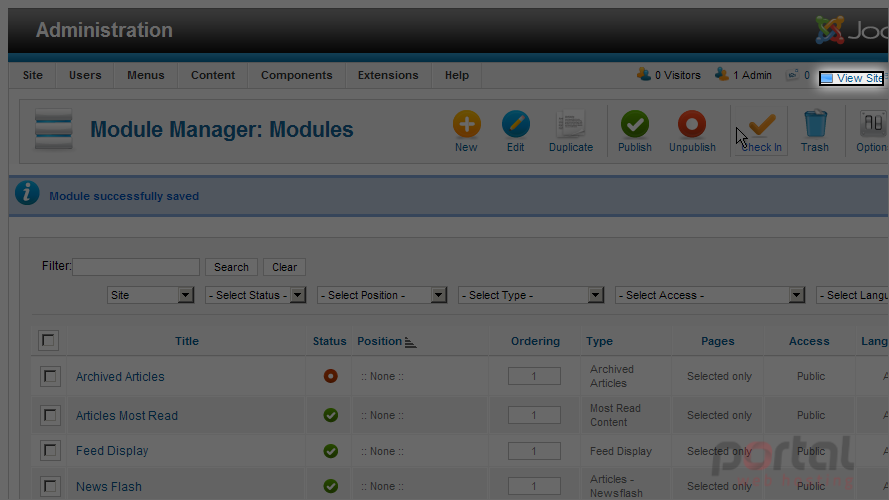Check the select-all checkbox in header
Image resolution: width=889 pixels, height=500 pixels.
[48, 340]
